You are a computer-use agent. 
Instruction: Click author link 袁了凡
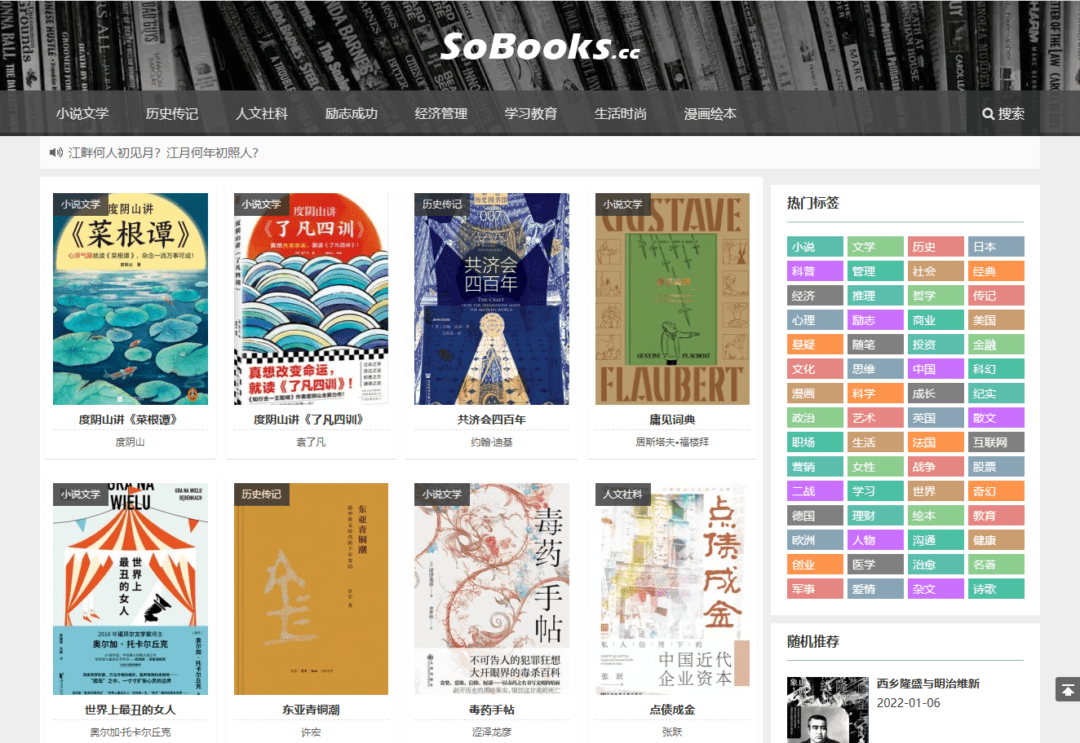311,442
